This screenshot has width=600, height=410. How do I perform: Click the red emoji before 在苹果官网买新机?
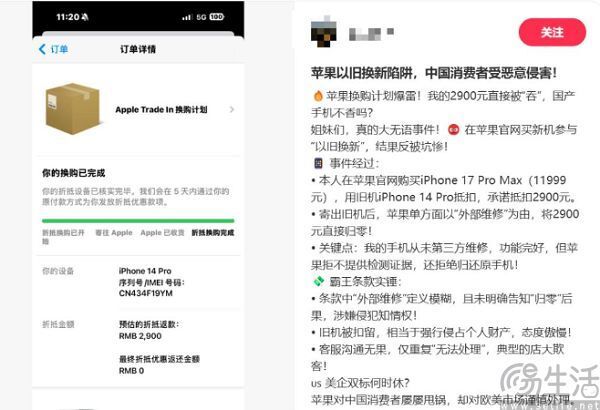pyautogui.click(x=453, y=130)
